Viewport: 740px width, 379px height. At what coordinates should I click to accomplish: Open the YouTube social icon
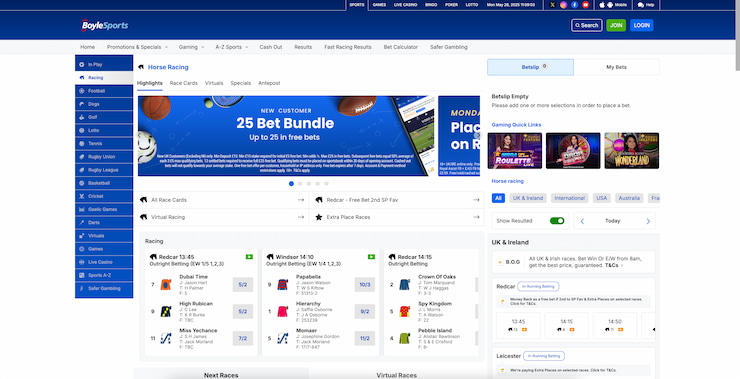[585, 5]
